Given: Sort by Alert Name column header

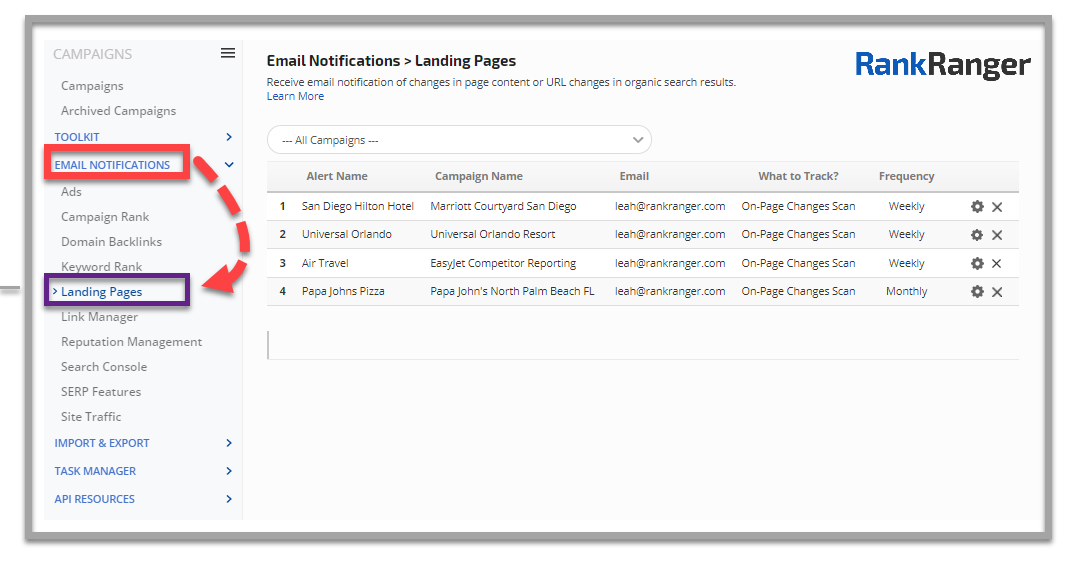Looking at the screenshot, I should 337,177.
